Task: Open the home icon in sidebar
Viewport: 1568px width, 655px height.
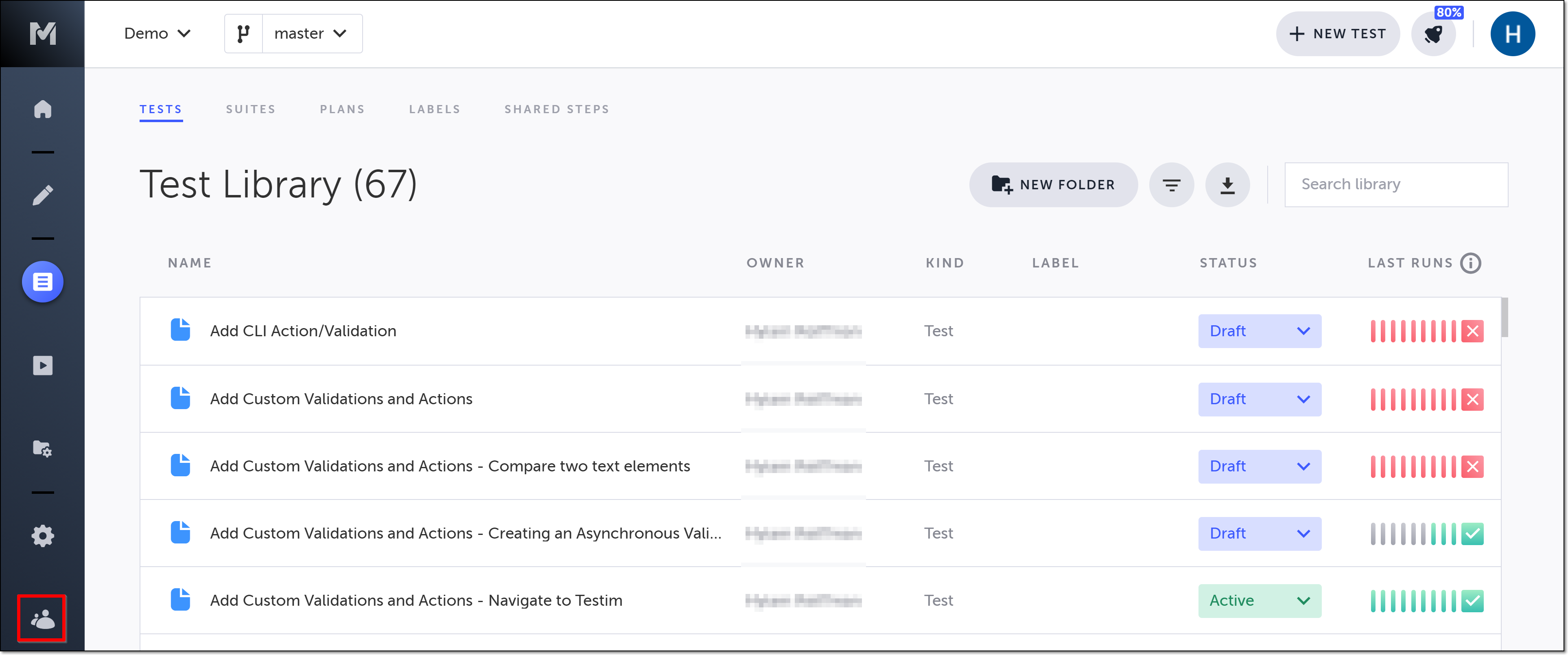Action: point(42,110)
